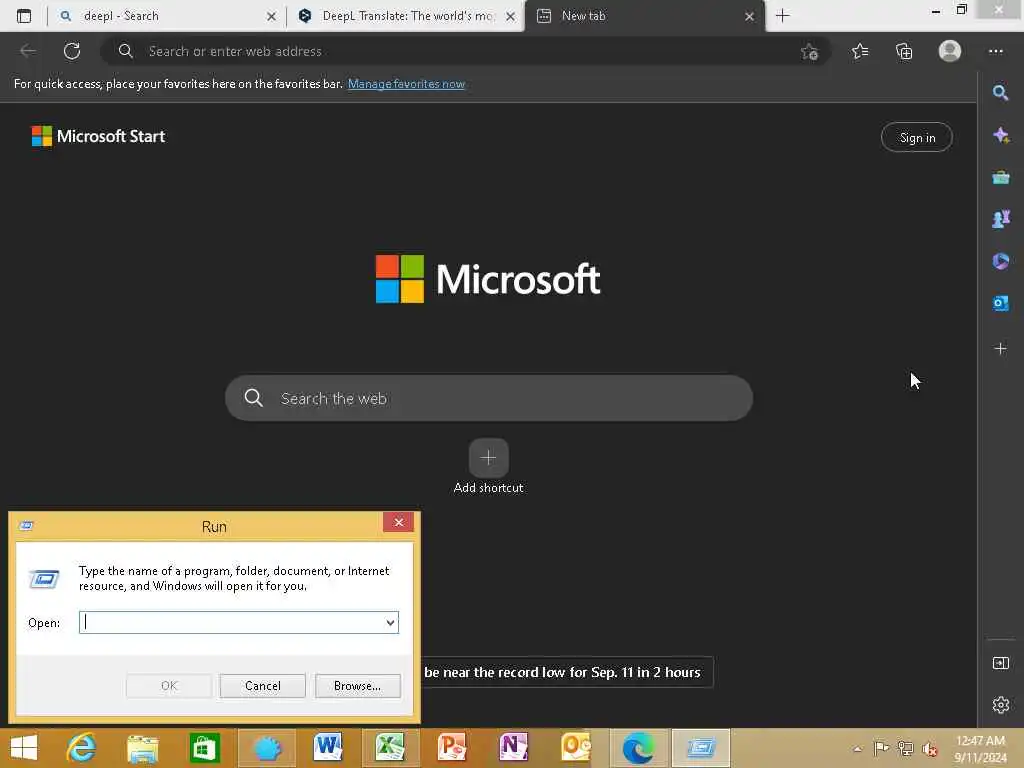The image size is (1024, 768).
Task: Click the Sign in button
Action: coord(917,137)
